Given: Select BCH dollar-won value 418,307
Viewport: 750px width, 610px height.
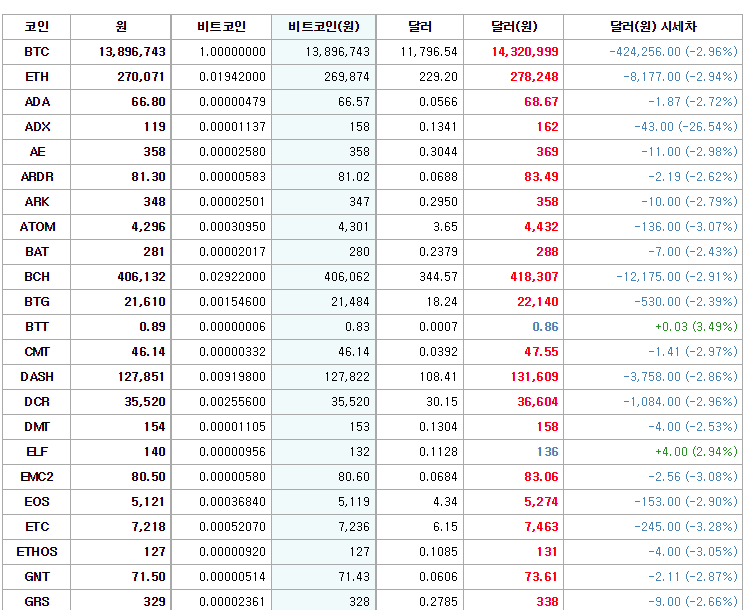Looking at the screenshot, I should [534, 277].
